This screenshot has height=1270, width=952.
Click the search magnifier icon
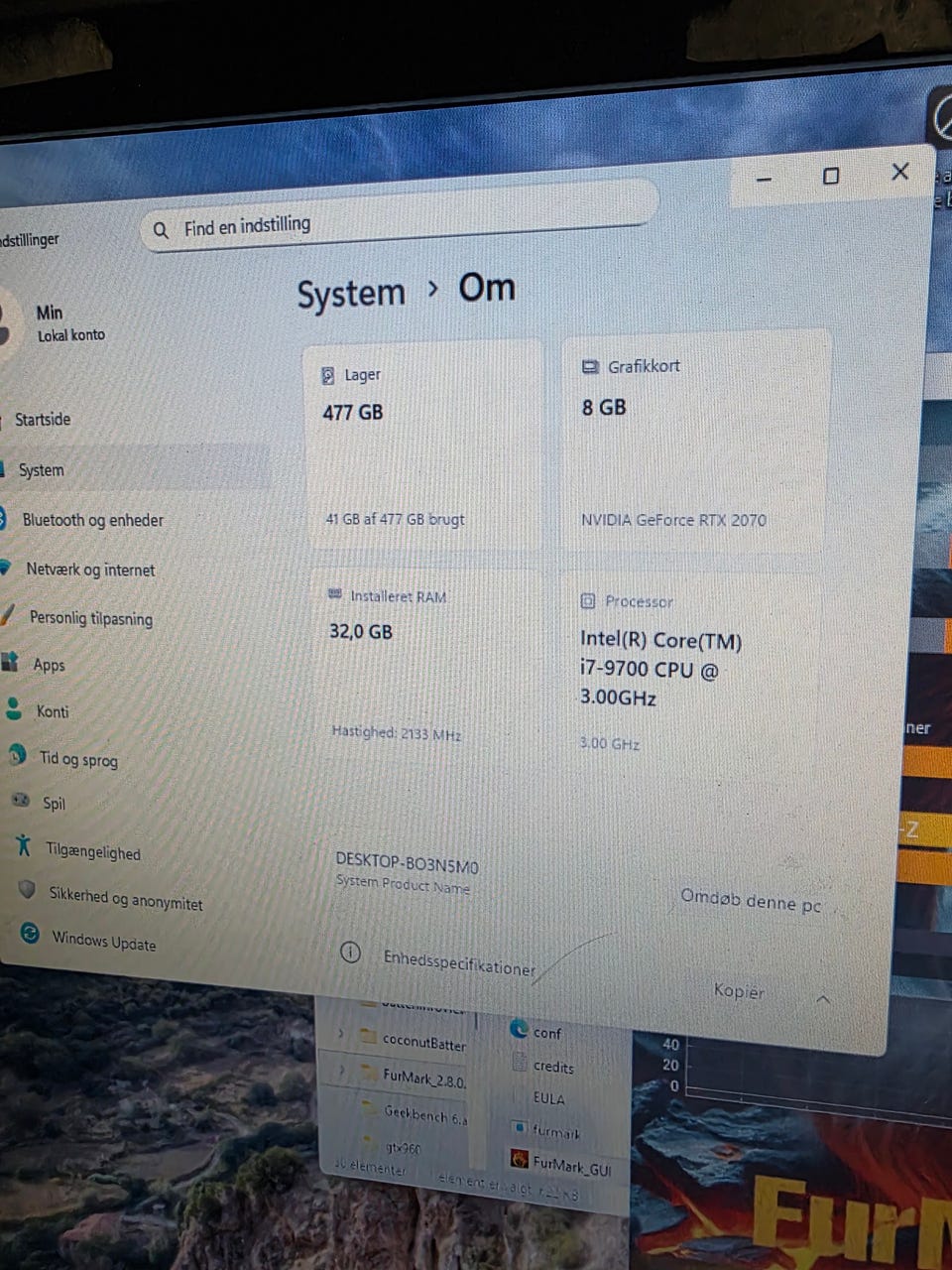click(161, 231)
